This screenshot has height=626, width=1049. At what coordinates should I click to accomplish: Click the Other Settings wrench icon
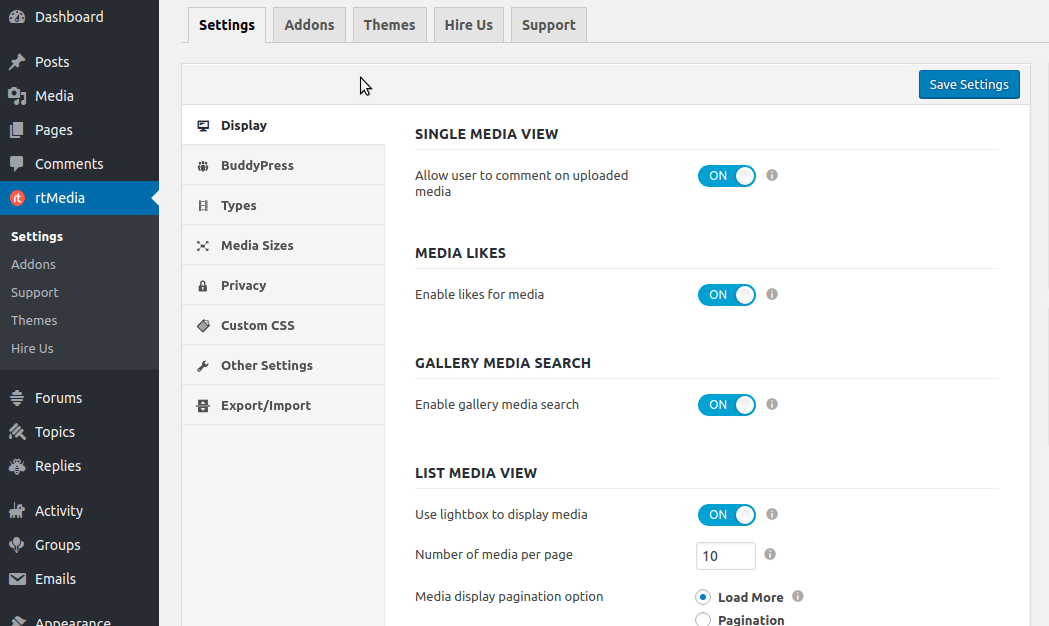coord(203,366)
